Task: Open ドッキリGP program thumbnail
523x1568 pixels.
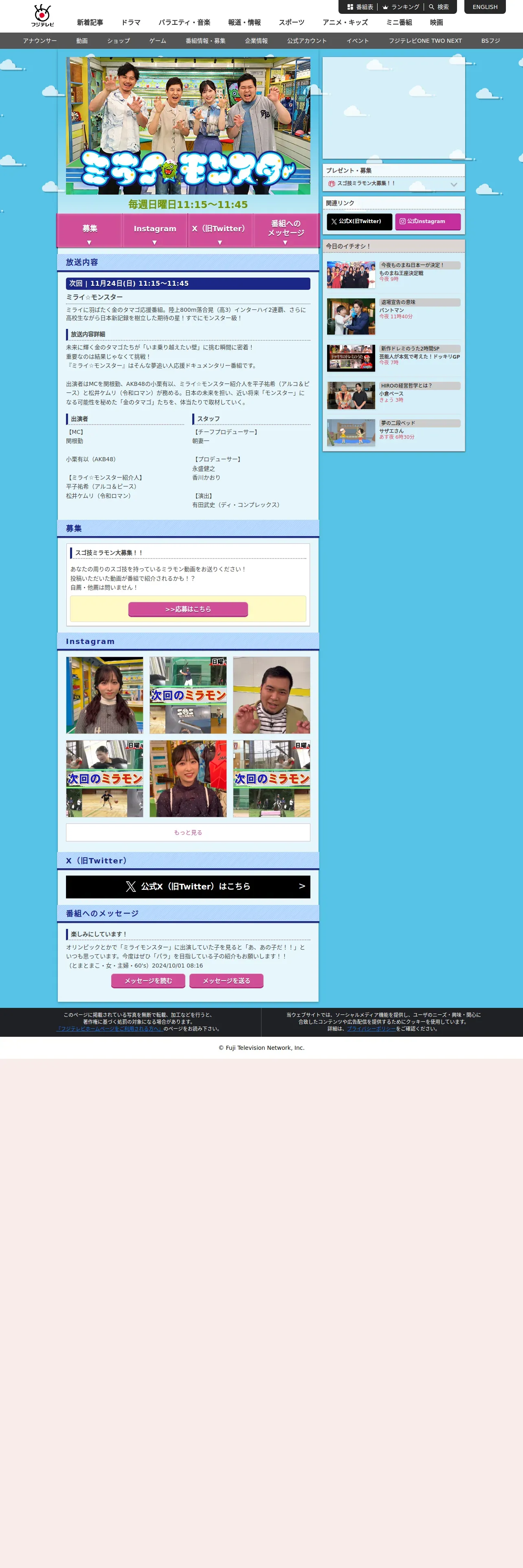Action: [351, 358]
